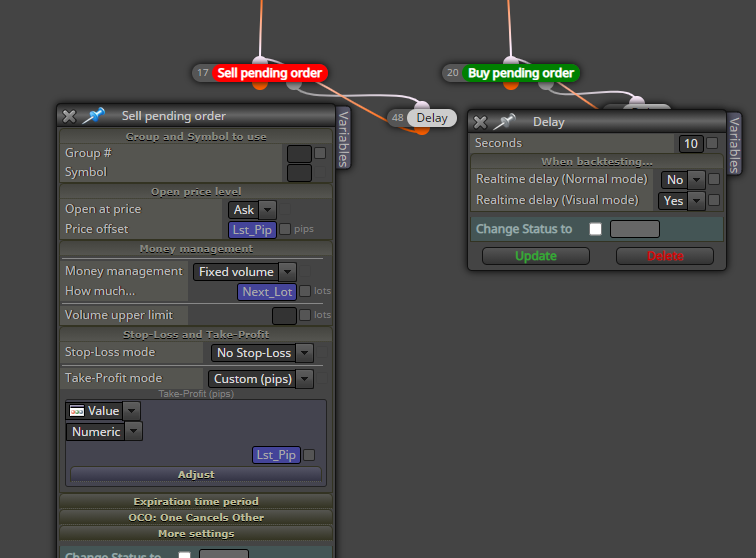Viewport: 756px width, 558px height.
Task: Click the Group # input field
Action: 299,154
